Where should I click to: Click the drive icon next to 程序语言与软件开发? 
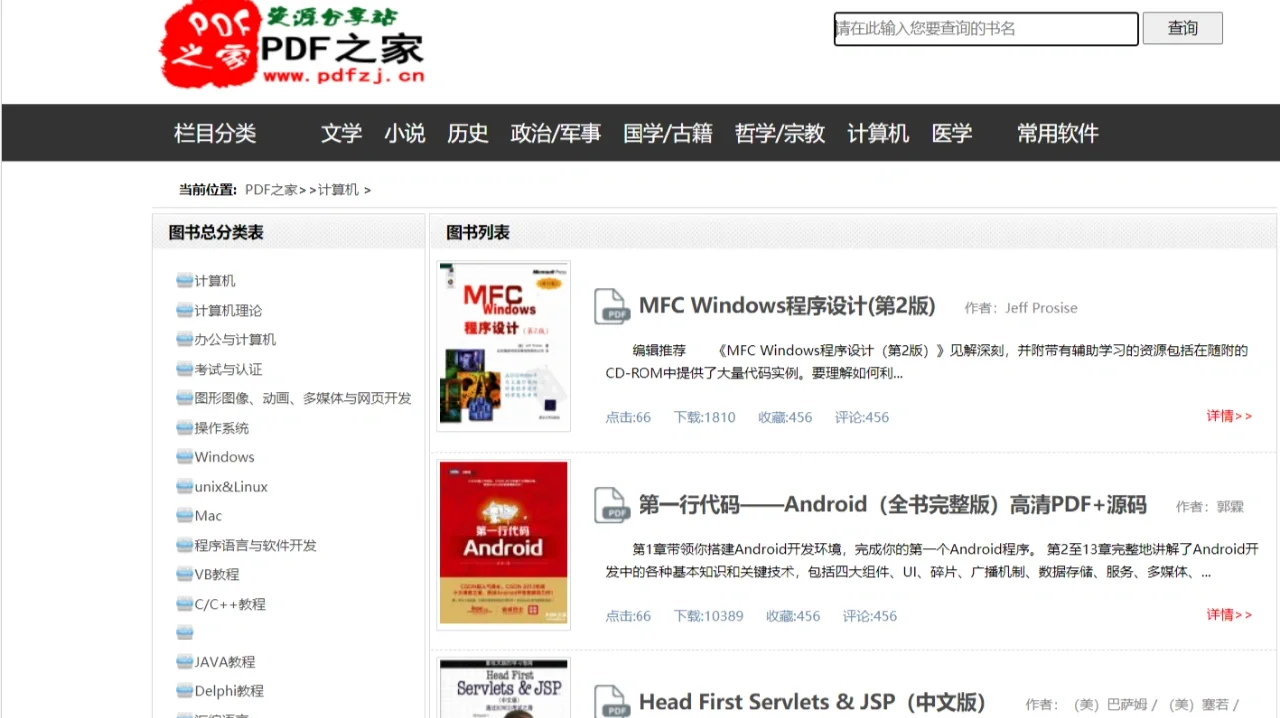point(184,545)
